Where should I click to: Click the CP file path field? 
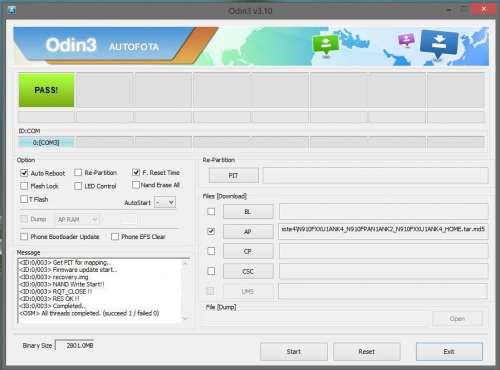[x=383, y=251]
